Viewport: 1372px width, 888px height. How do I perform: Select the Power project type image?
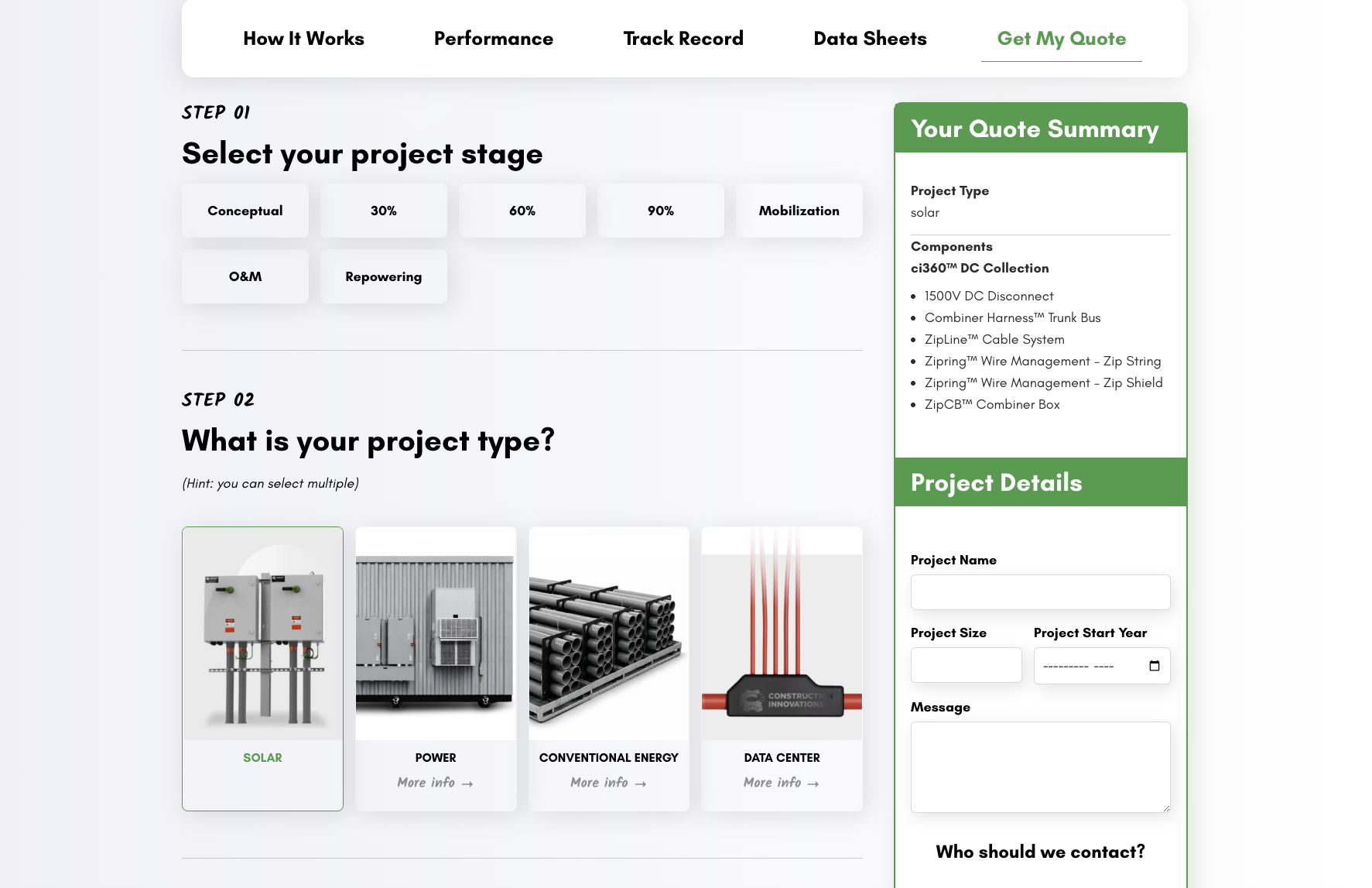point(436,633)
